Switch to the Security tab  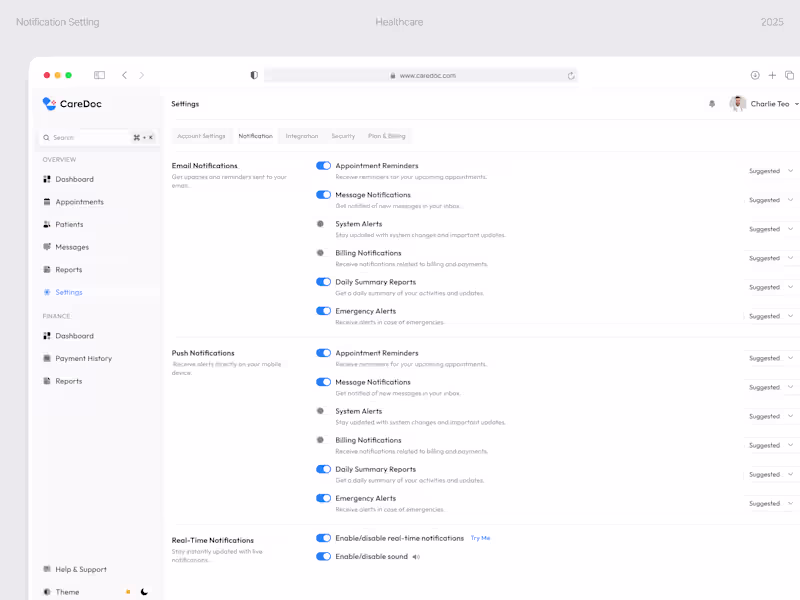coord(343,136)
